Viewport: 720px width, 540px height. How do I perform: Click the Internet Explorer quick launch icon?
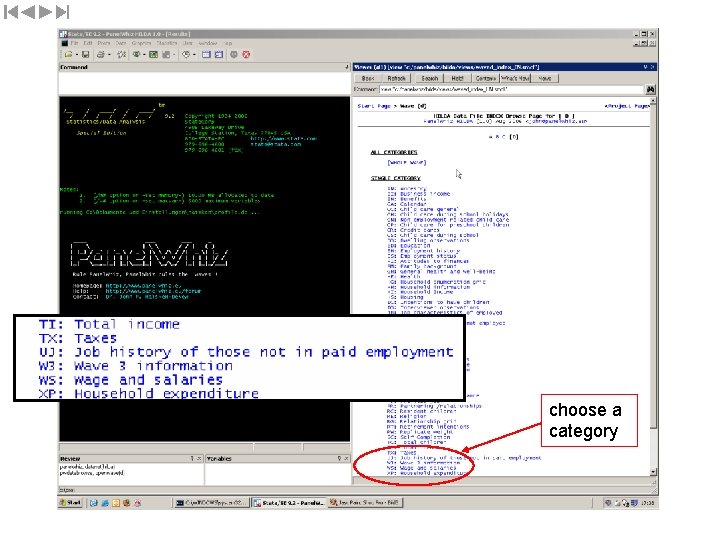[x=105, y=503]
